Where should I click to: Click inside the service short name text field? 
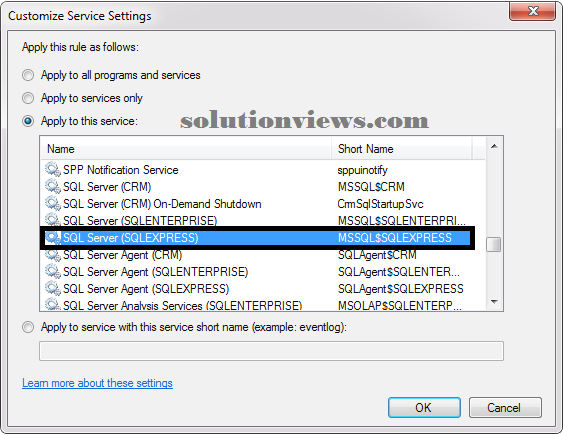[271, 351]
